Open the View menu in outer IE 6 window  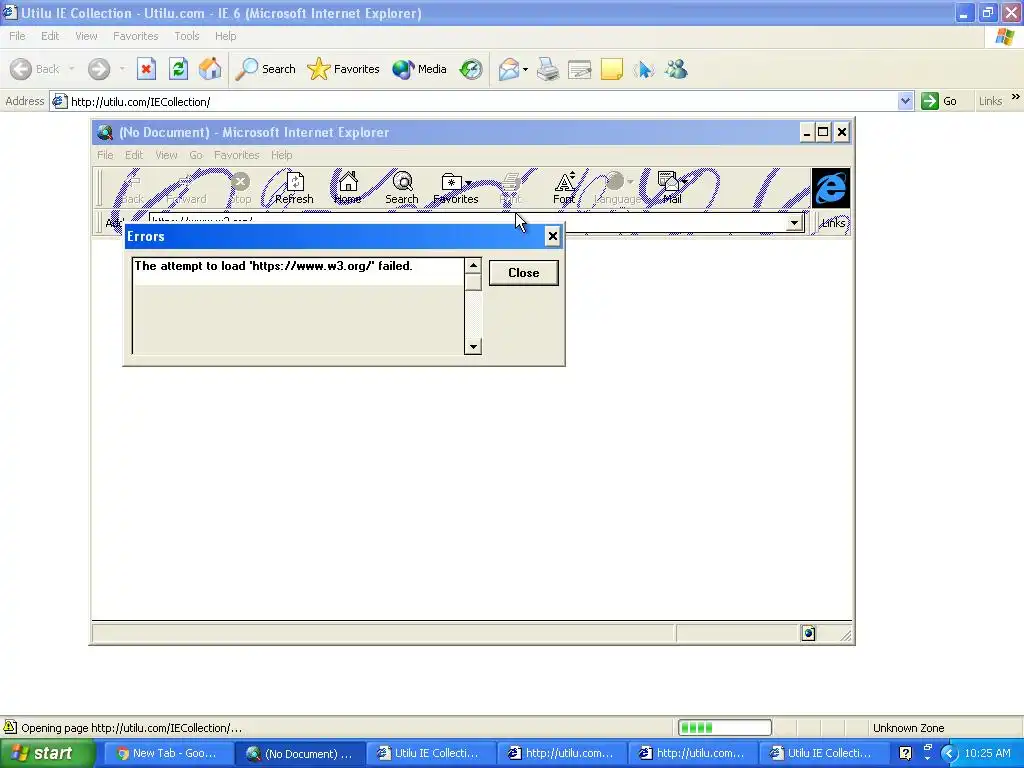(86, 36)
